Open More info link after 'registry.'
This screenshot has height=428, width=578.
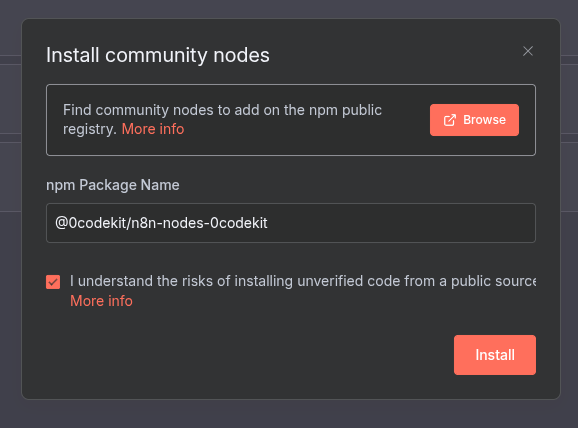tap(153, 129)
